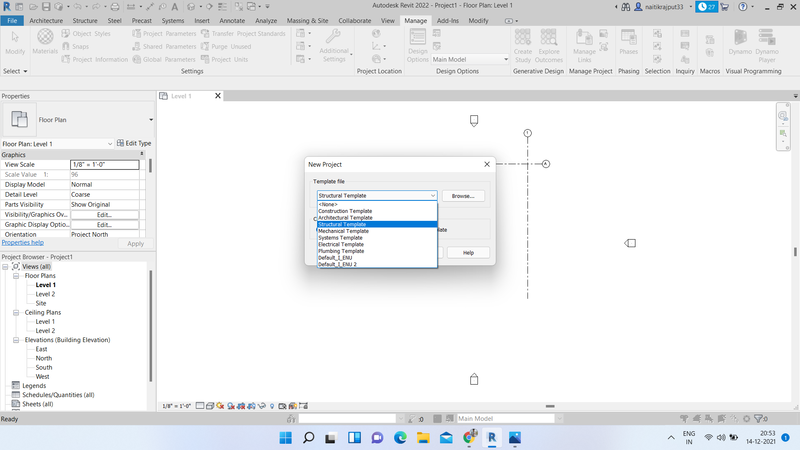Toggle sun path in view control bar

click(x=220, y=406)
